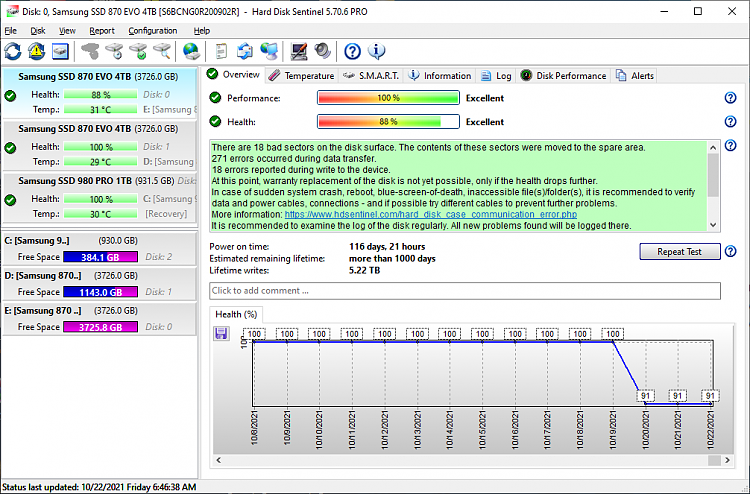Screen dimensions: 750x494
Task: Click the C: free space 384.1 GB bar
Action: 100,257
